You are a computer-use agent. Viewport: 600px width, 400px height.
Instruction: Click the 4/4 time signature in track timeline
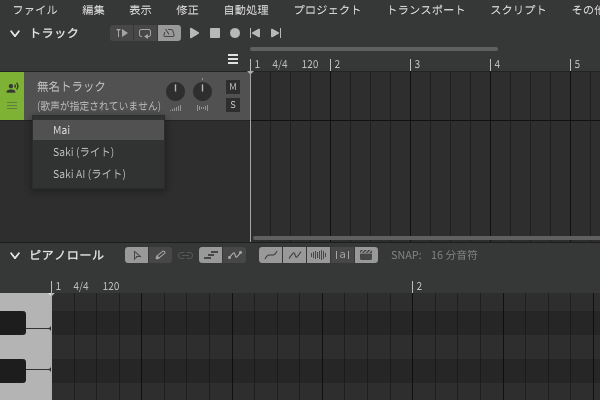(280, 64)
